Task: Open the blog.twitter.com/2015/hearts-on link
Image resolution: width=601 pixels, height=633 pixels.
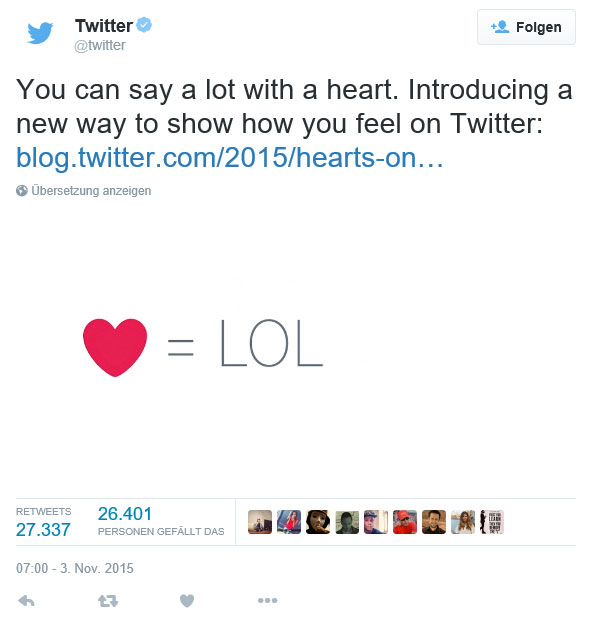Action: pos(230,157)
